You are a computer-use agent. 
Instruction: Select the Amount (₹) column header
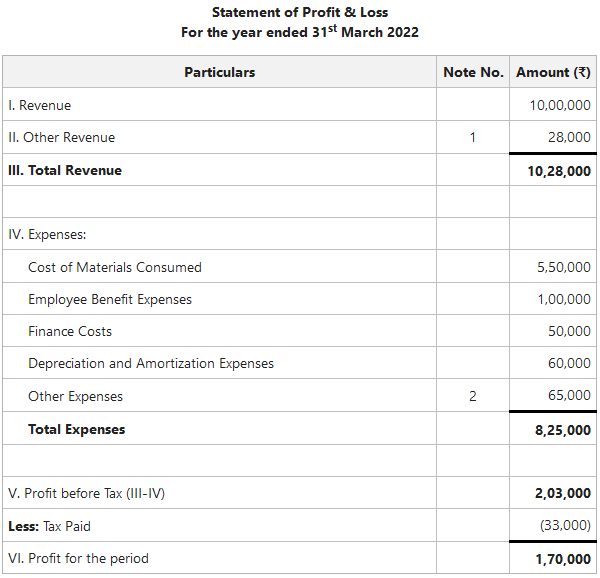(553, 72)
